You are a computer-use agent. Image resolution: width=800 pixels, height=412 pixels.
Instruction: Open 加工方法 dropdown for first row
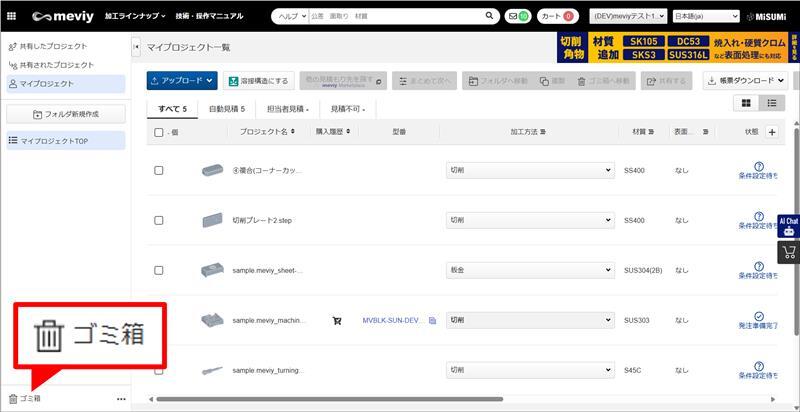529,170
